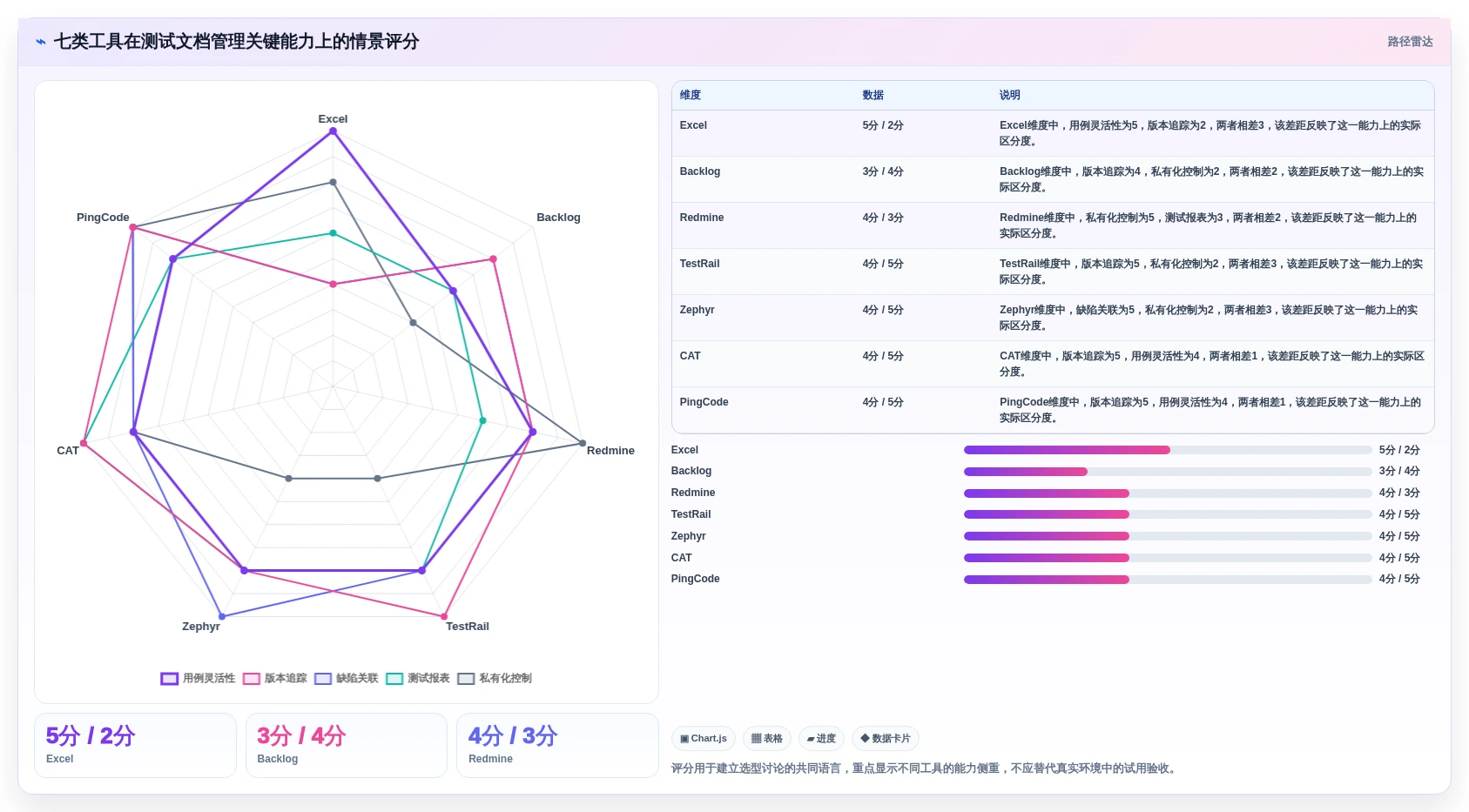Click the pink data point at TestRail axis tip

(x=445, y=616)
